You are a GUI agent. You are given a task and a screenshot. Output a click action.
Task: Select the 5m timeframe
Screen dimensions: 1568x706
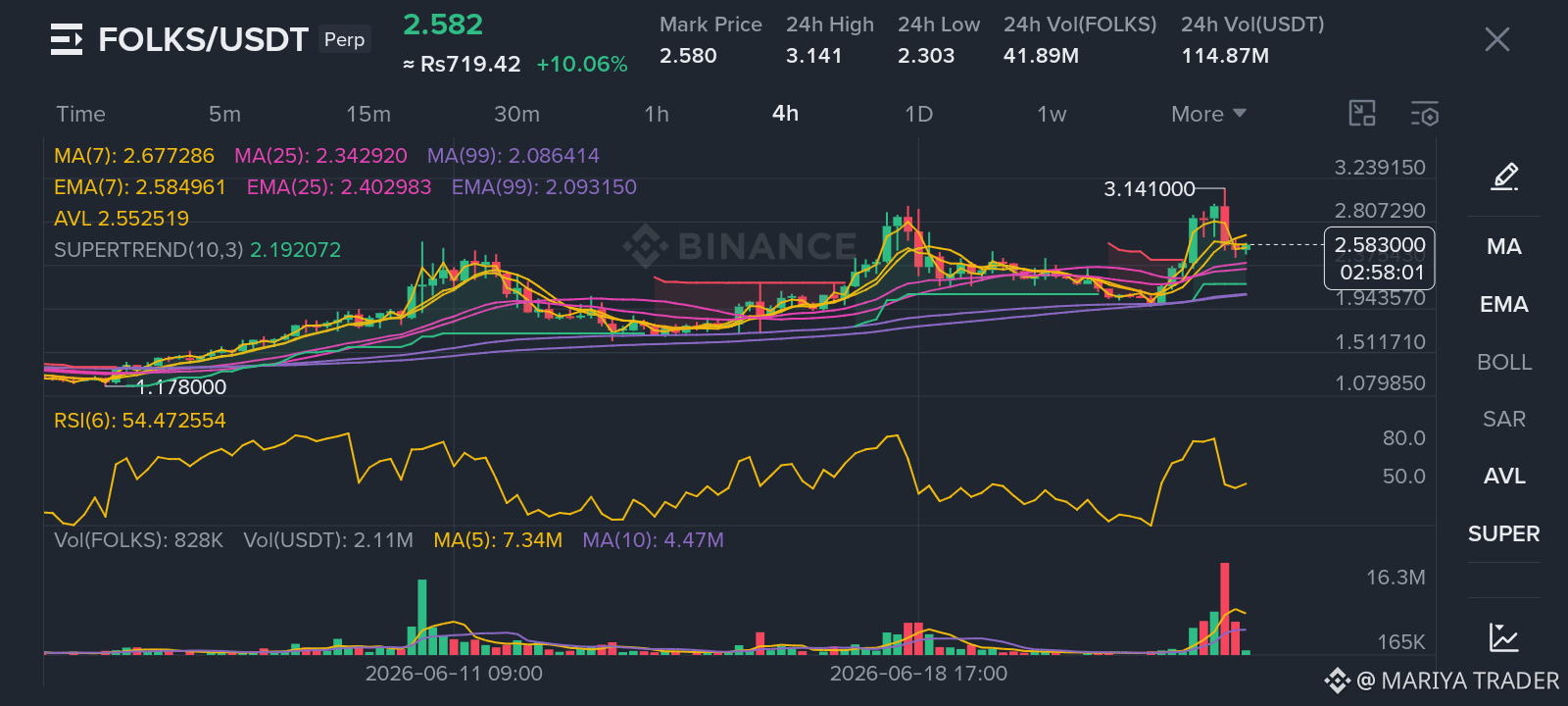(x=224, y=114)
